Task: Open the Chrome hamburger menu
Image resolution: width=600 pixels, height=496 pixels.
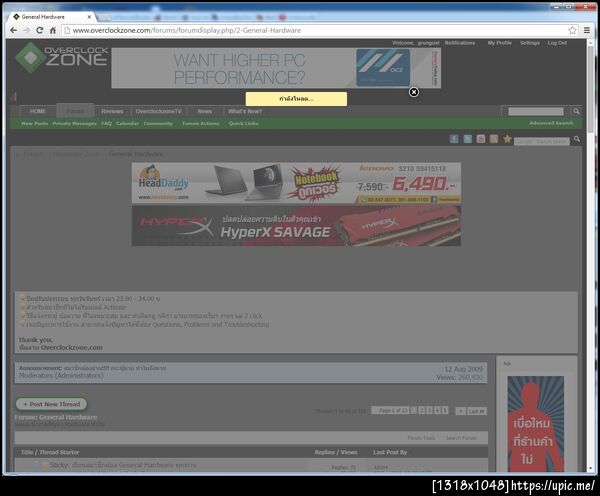Action: click(x=587, y=30)
